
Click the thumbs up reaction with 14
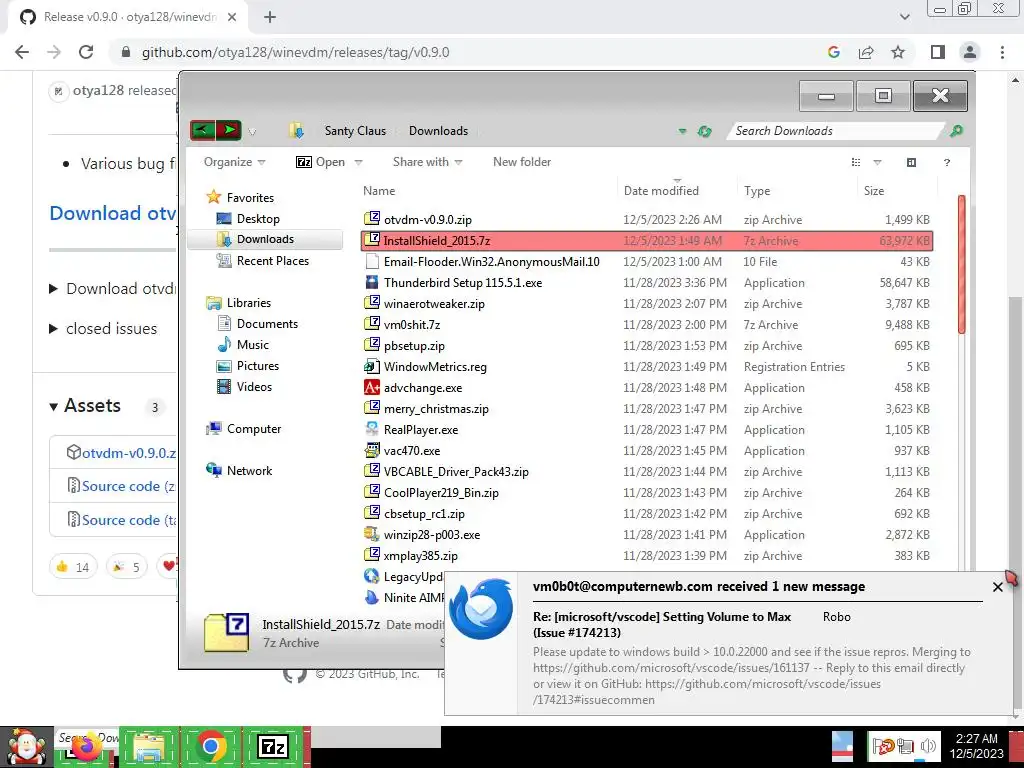click(73, 566)
